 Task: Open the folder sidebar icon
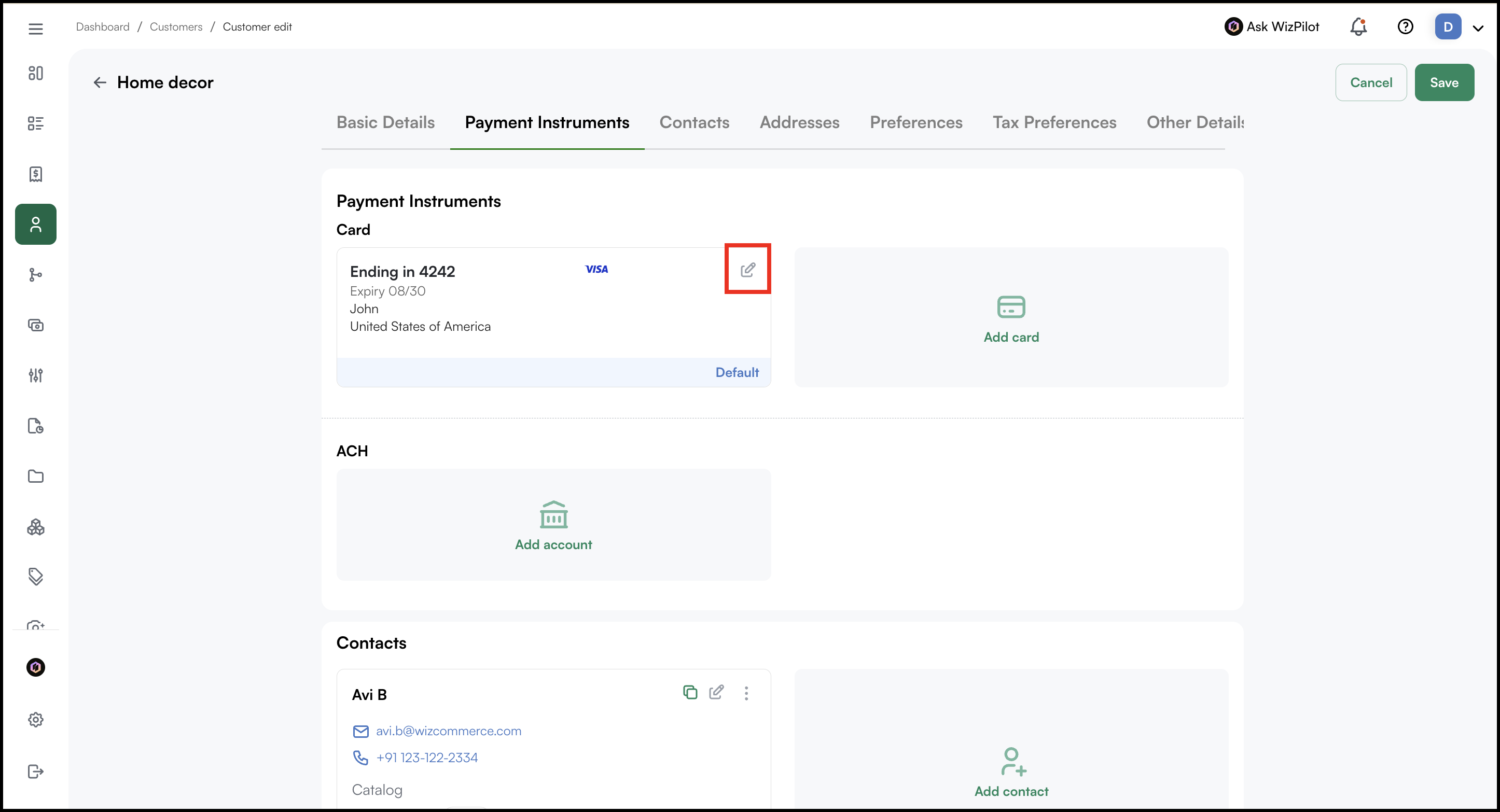(x=35, y=476)
